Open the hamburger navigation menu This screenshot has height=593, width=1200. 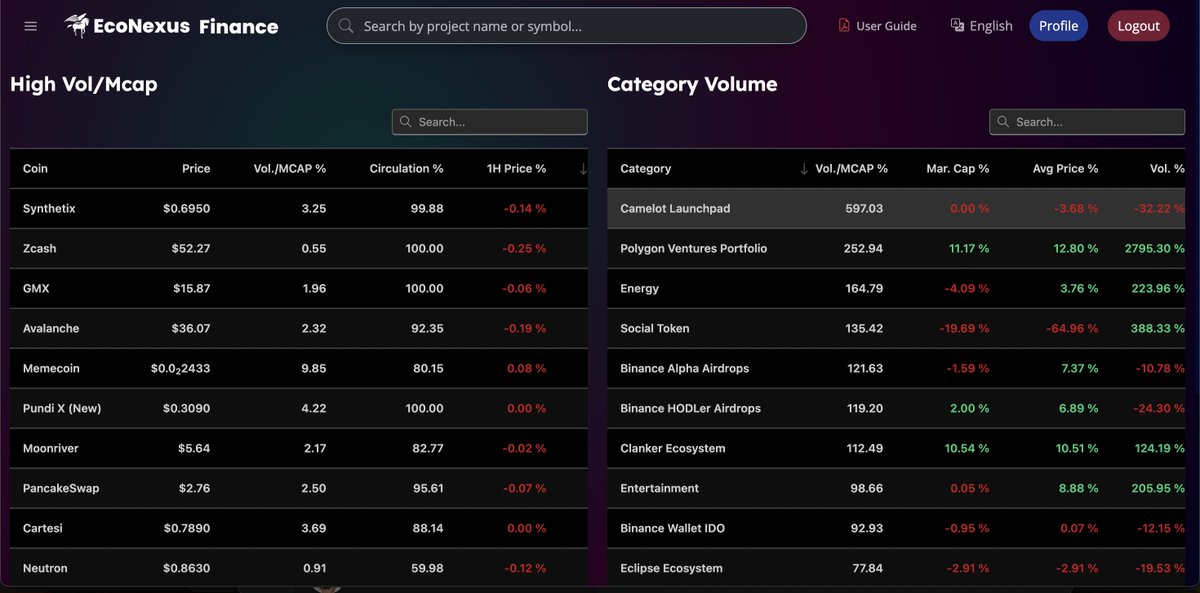coord(30,25)
